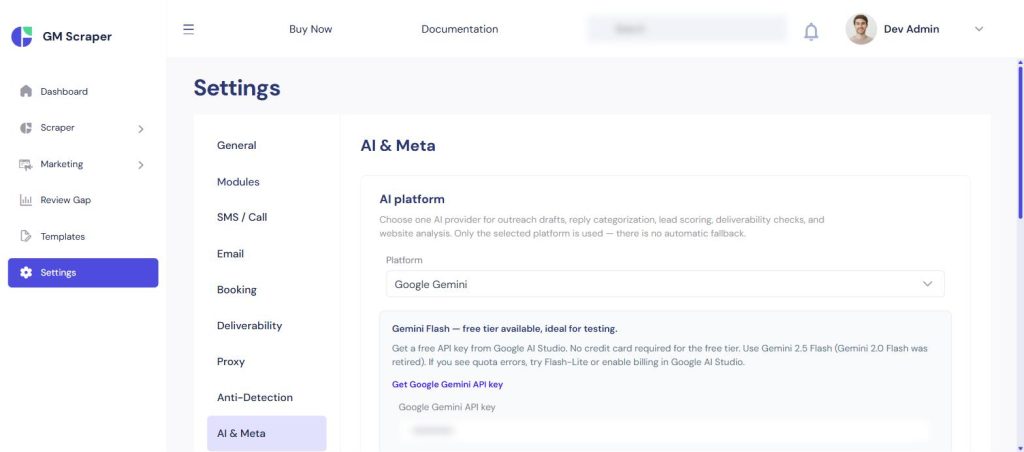Click the Google Gemini API key field

(665, 430)
